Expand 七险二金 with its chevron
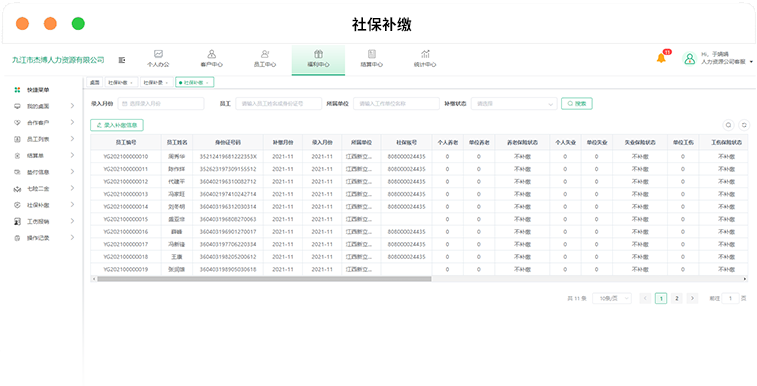Screen dimensions: 757x386 [72, 188]
